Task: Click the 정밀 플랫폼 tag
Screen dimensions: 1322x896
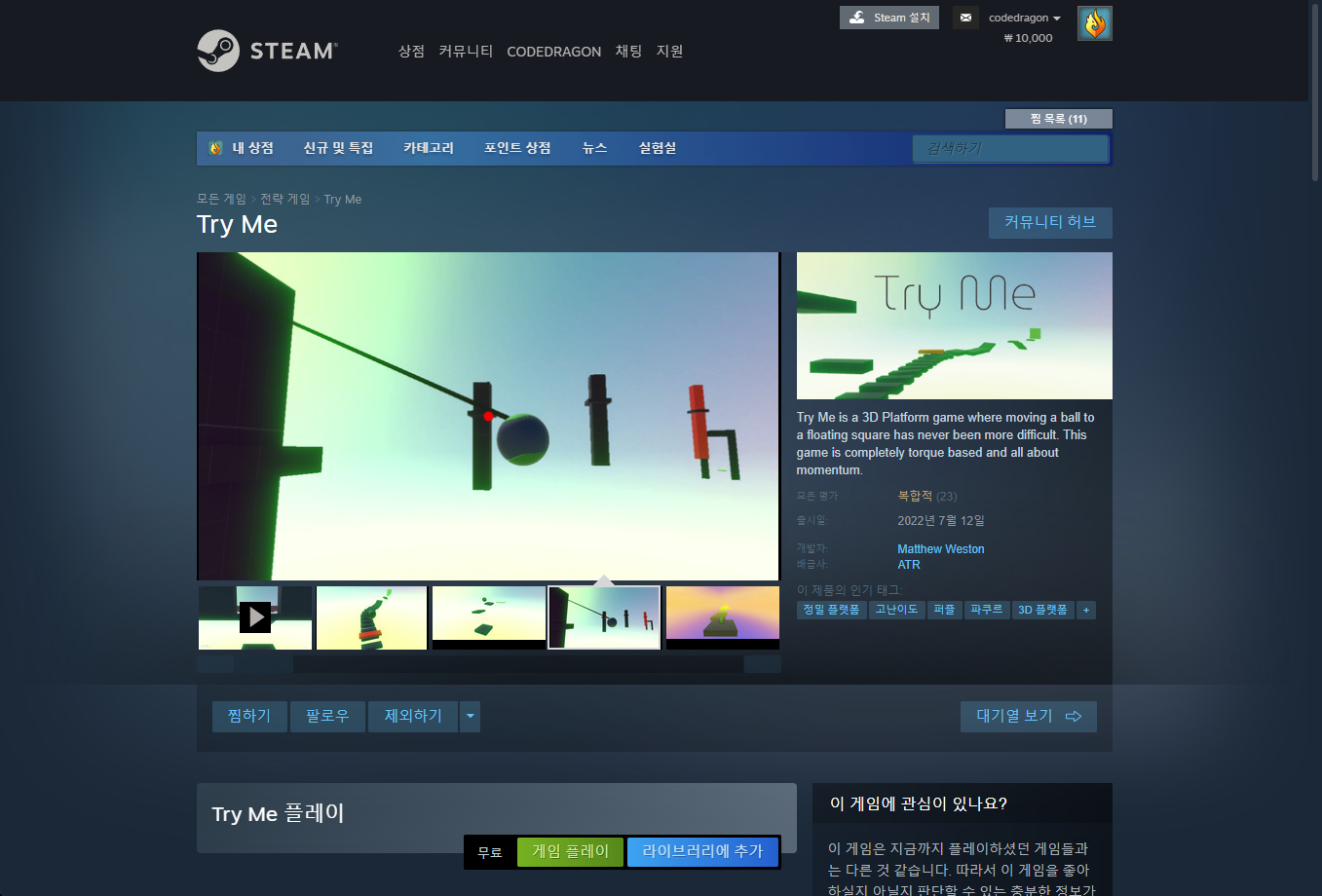Action: pyautogui.click(x=831, y=610)
